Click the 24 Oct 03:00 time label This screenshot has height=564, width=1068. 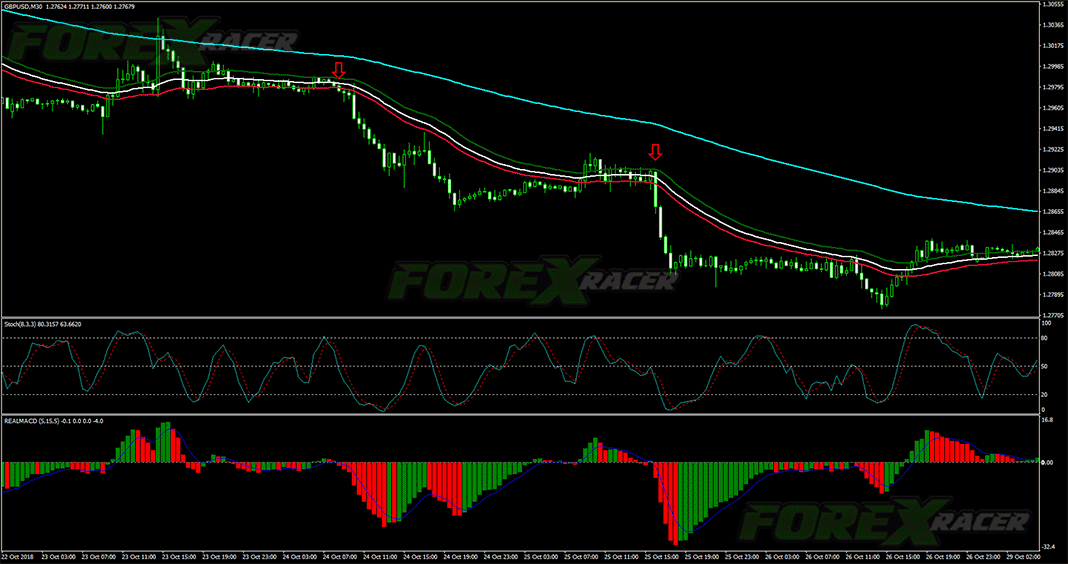(302, 556)
